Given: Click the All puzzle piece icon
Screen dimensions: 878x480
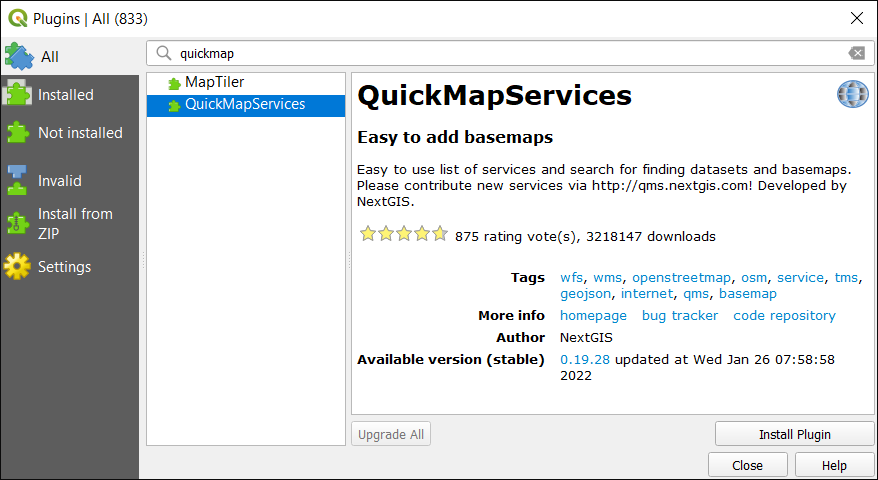Looking at the screenshot, I should click(19, 57).
